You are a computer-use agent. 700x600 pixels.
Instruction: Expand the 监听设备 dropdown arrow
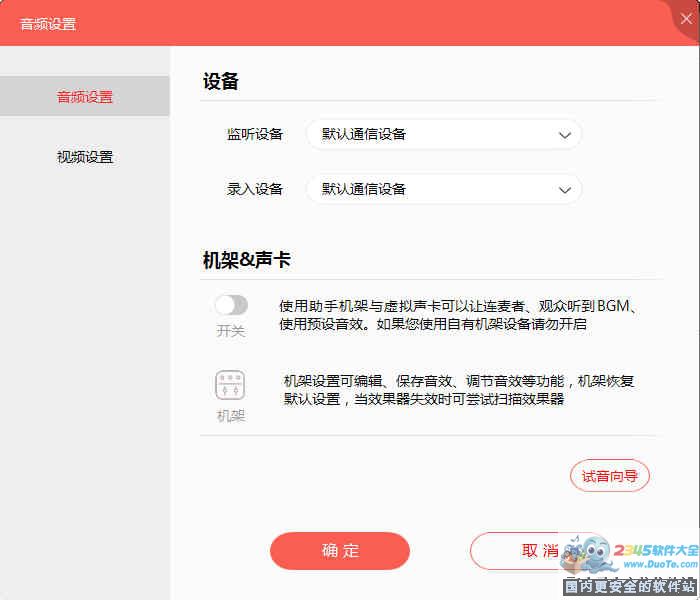click(x=565, y=135)
